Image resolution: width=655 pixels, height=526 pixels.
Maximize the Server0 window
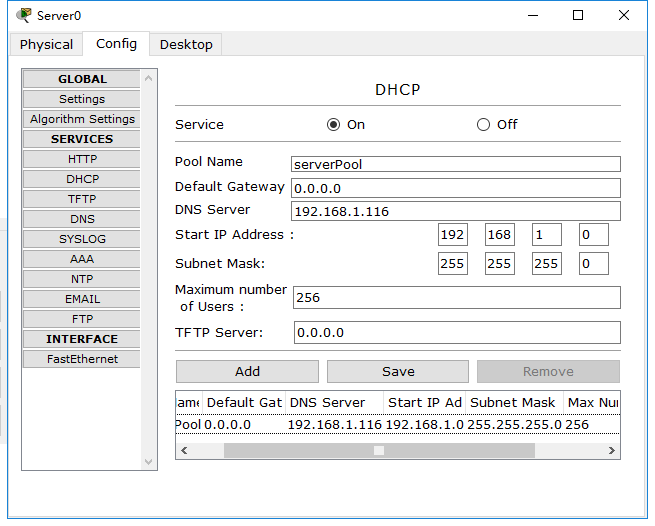coord(578,15)
